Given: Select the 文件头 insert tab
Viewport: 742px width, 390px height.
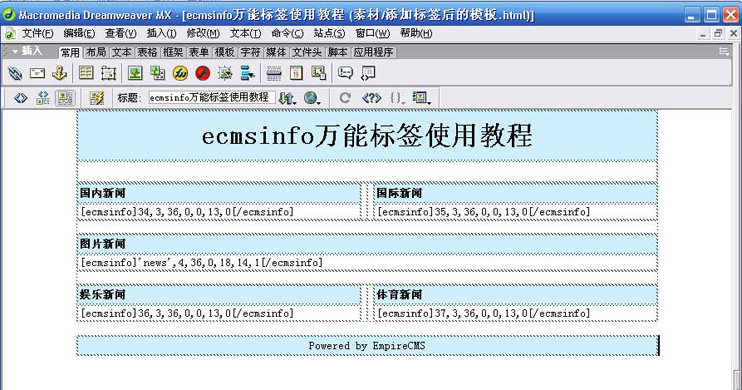Looking at the screenshot, I should point(307,52).
